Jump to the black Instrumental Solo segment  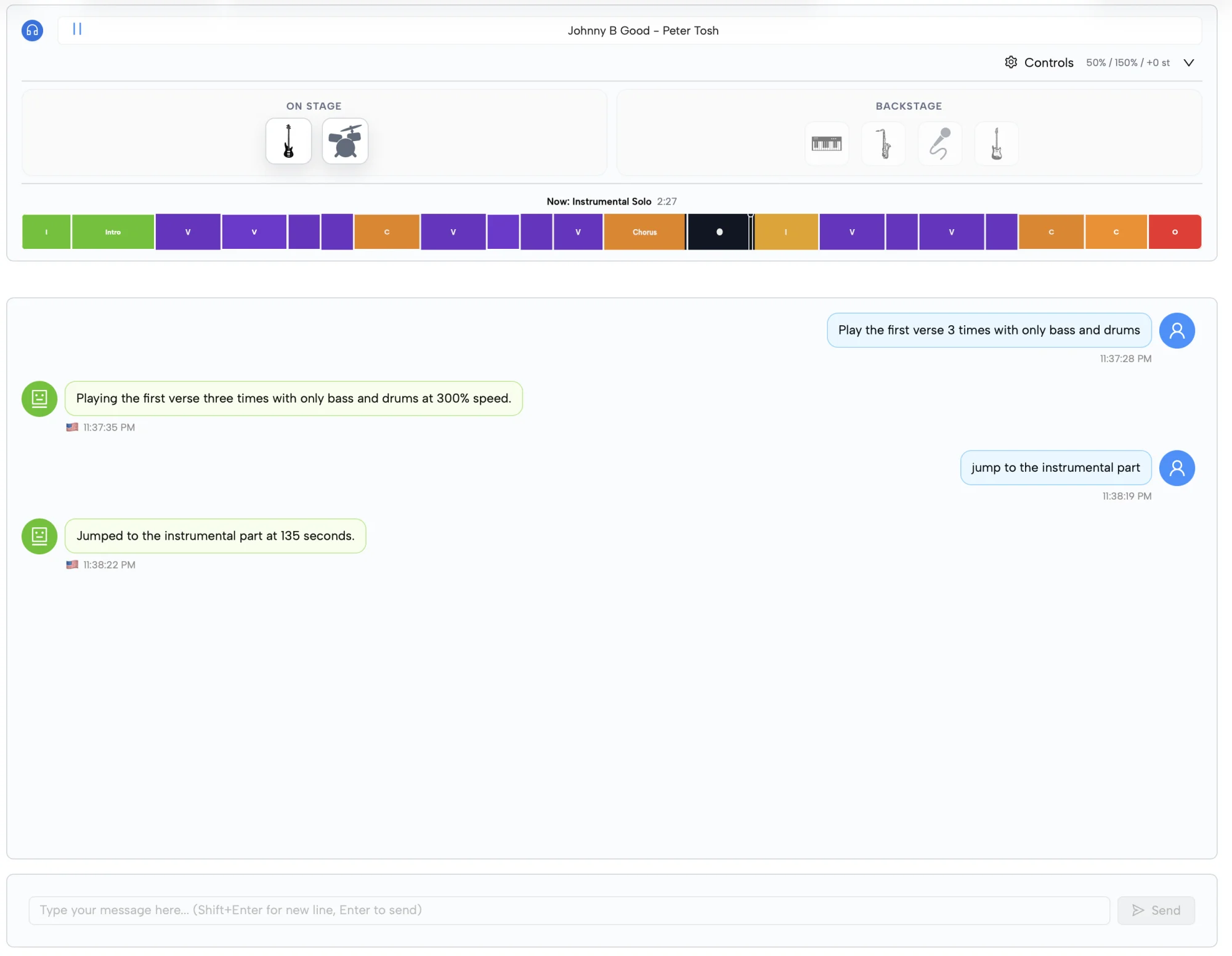click(x=719, y=232)
